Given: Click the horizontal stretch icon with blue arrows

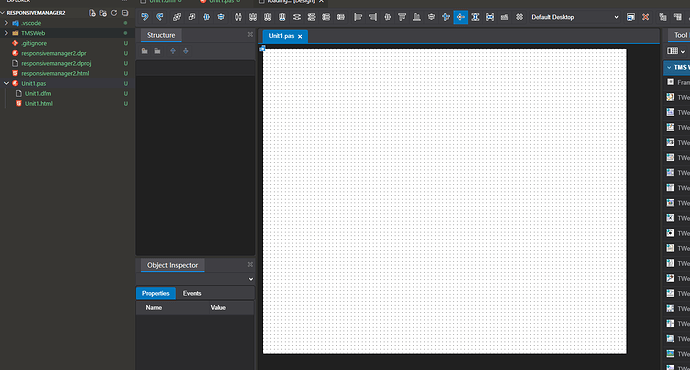Looking at the screenshot, I should coord(490,17).
